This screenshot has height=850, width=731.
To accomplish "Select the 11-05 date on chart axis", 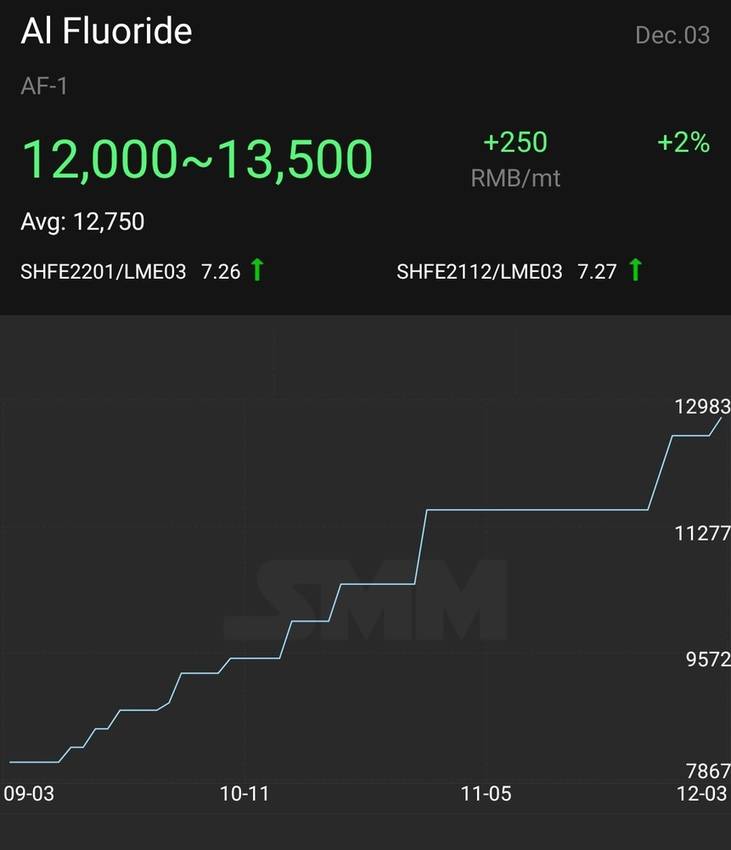I will click(x=486, y=794).
